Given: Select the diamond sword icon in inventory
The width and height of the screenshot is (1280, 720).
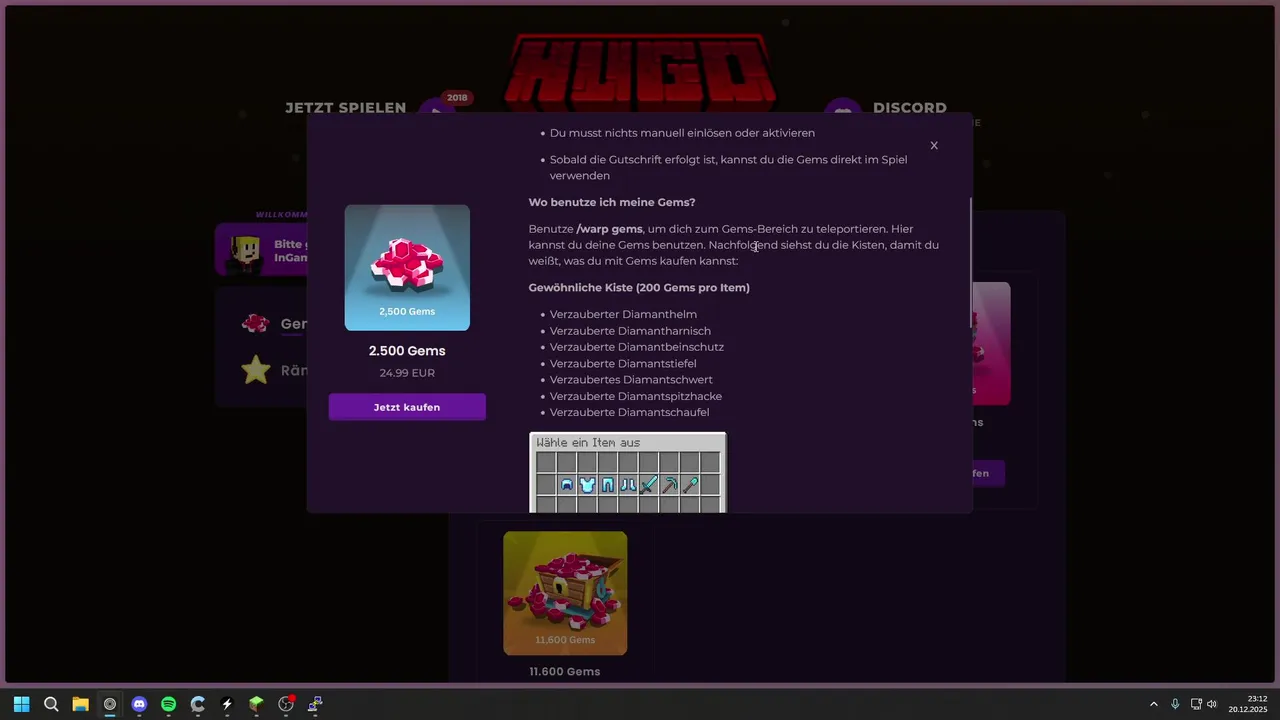Looking at the screenshot, I should [648, 485].
